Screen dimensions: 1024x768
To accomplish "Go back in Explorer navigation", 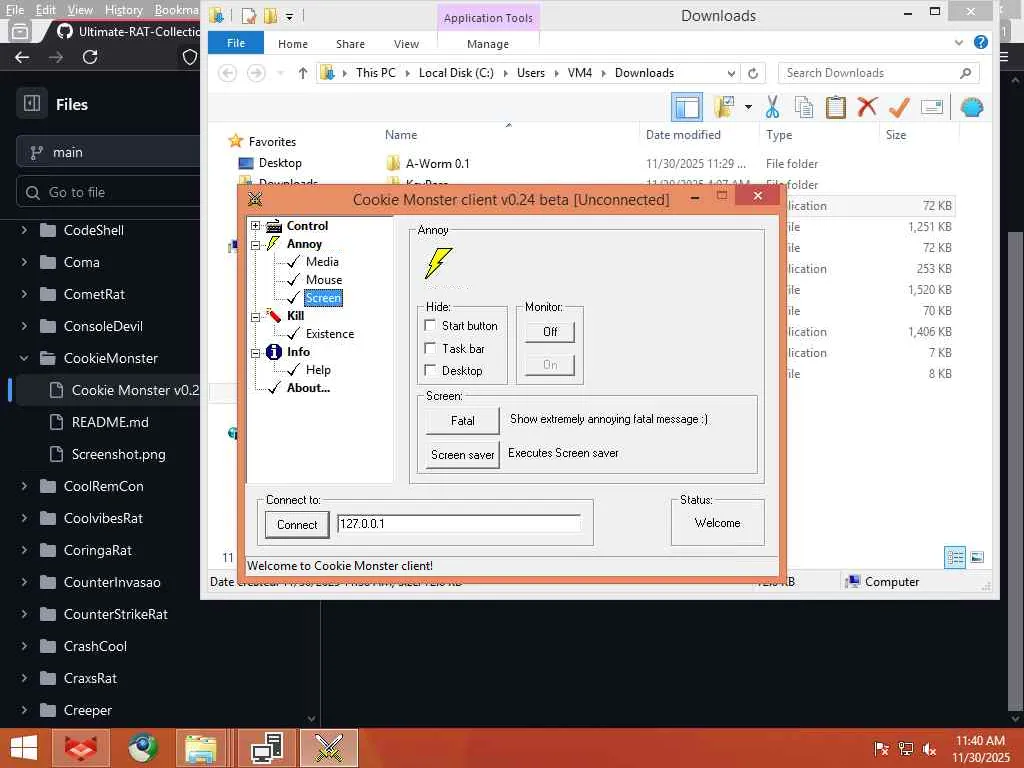I will coord(227,72).
